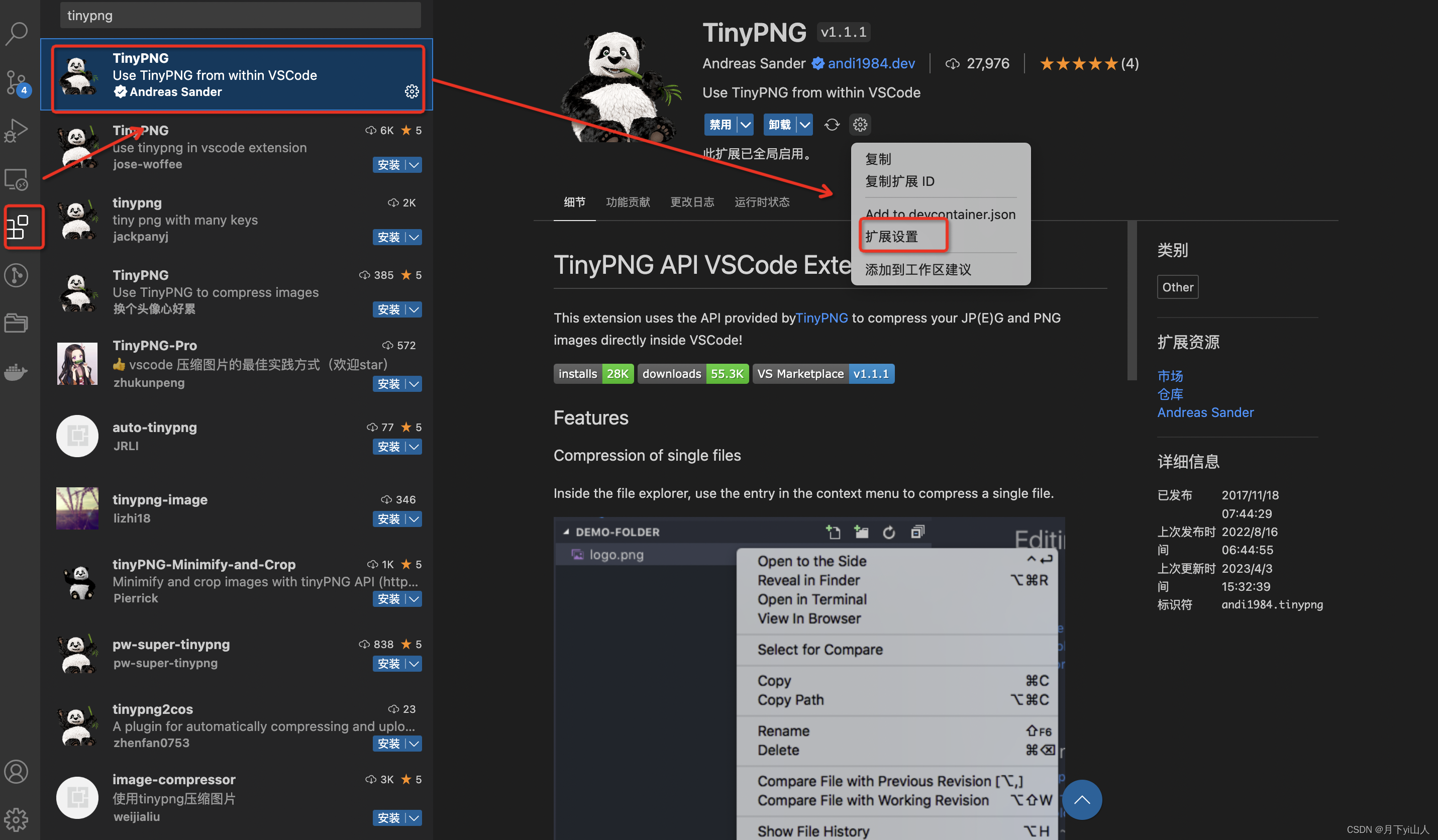
Task: Open TinyPNG link in description text
Action: 821,318
